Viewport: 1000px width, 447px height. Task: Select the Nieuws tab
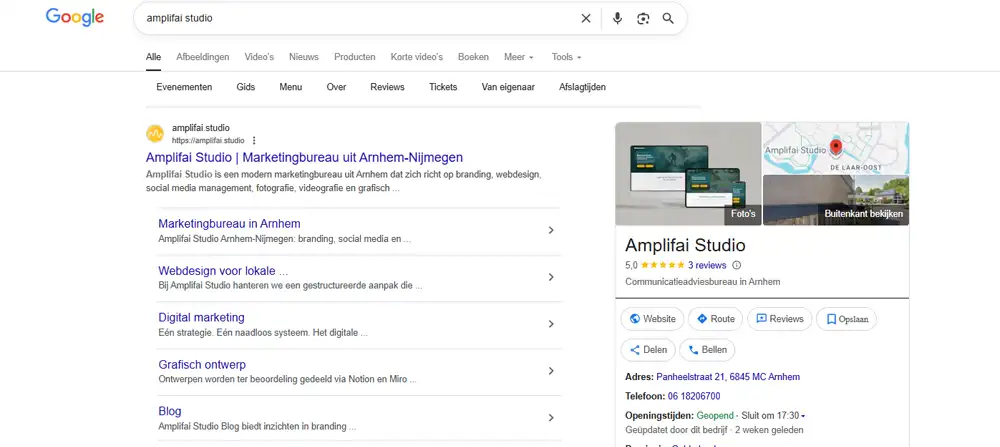303,57
